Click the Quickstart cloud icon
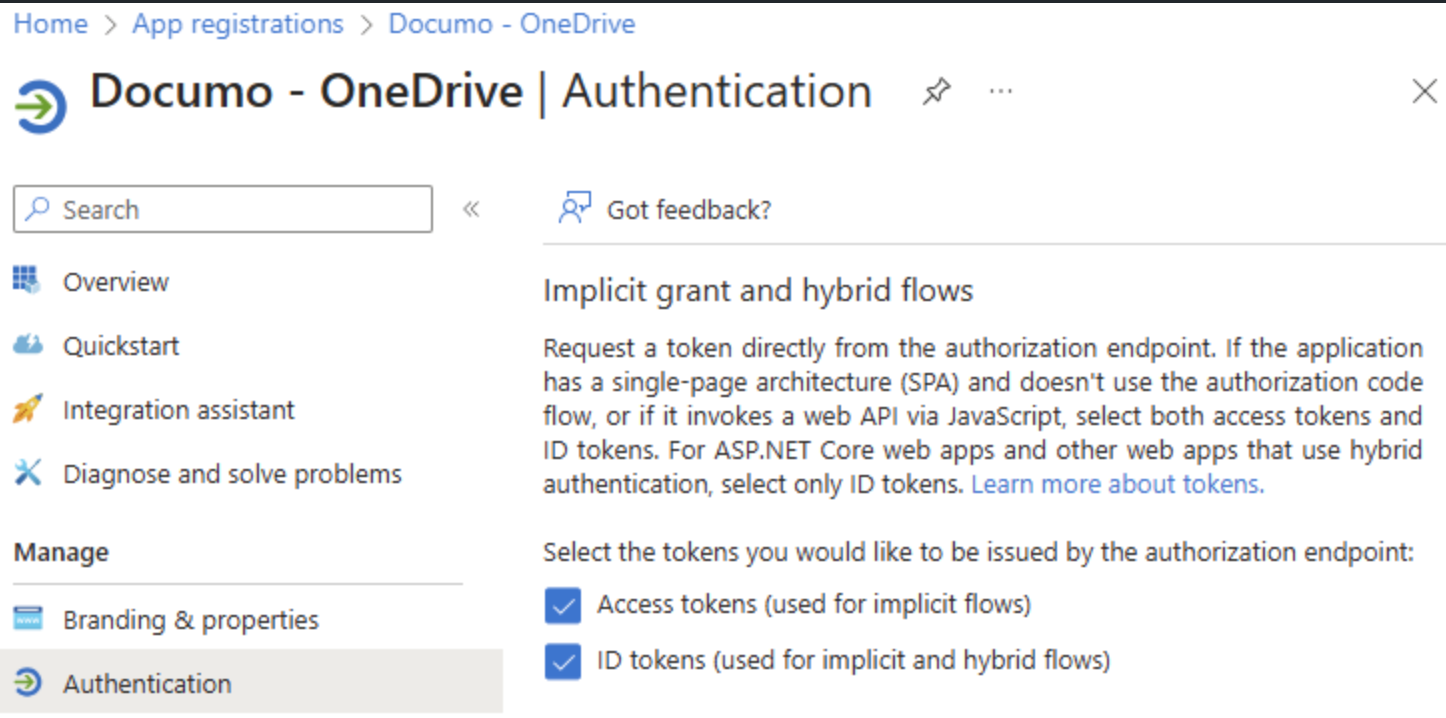Image resolution: width=1446 pixels, height=718 pixels. [27, 345]
